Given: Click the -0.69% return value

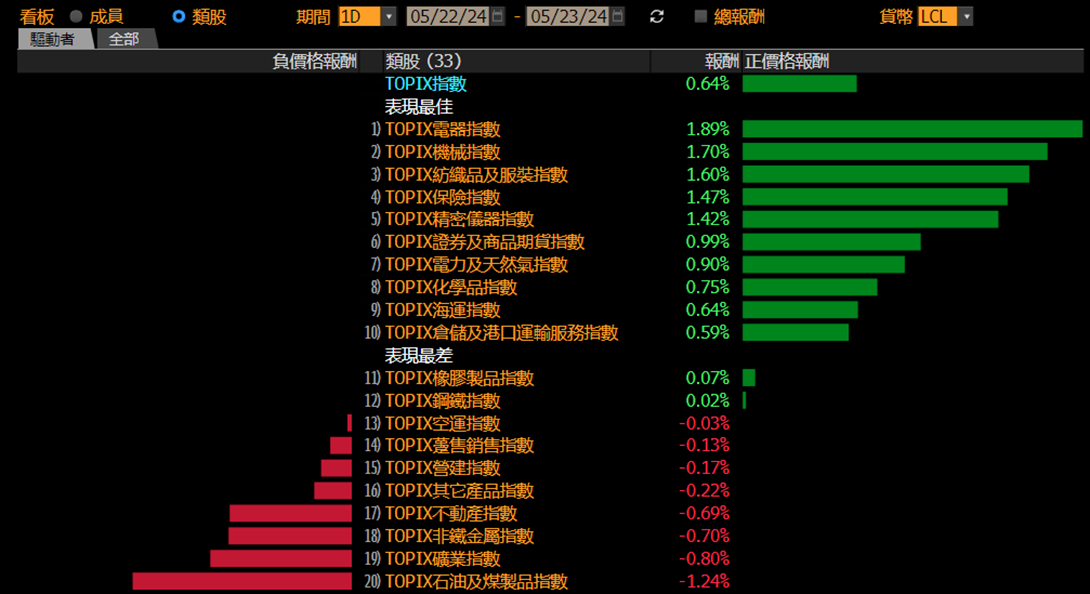Looking at the screenshot, I should [704, 513].
